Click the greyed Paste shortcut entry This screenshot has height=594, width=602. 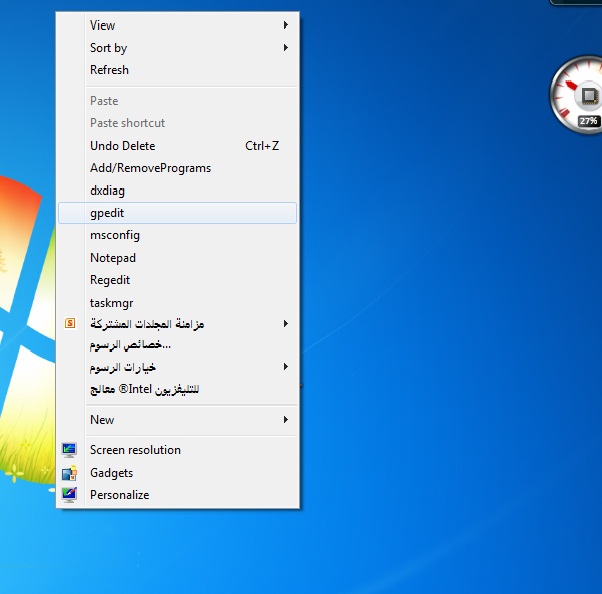177,123
